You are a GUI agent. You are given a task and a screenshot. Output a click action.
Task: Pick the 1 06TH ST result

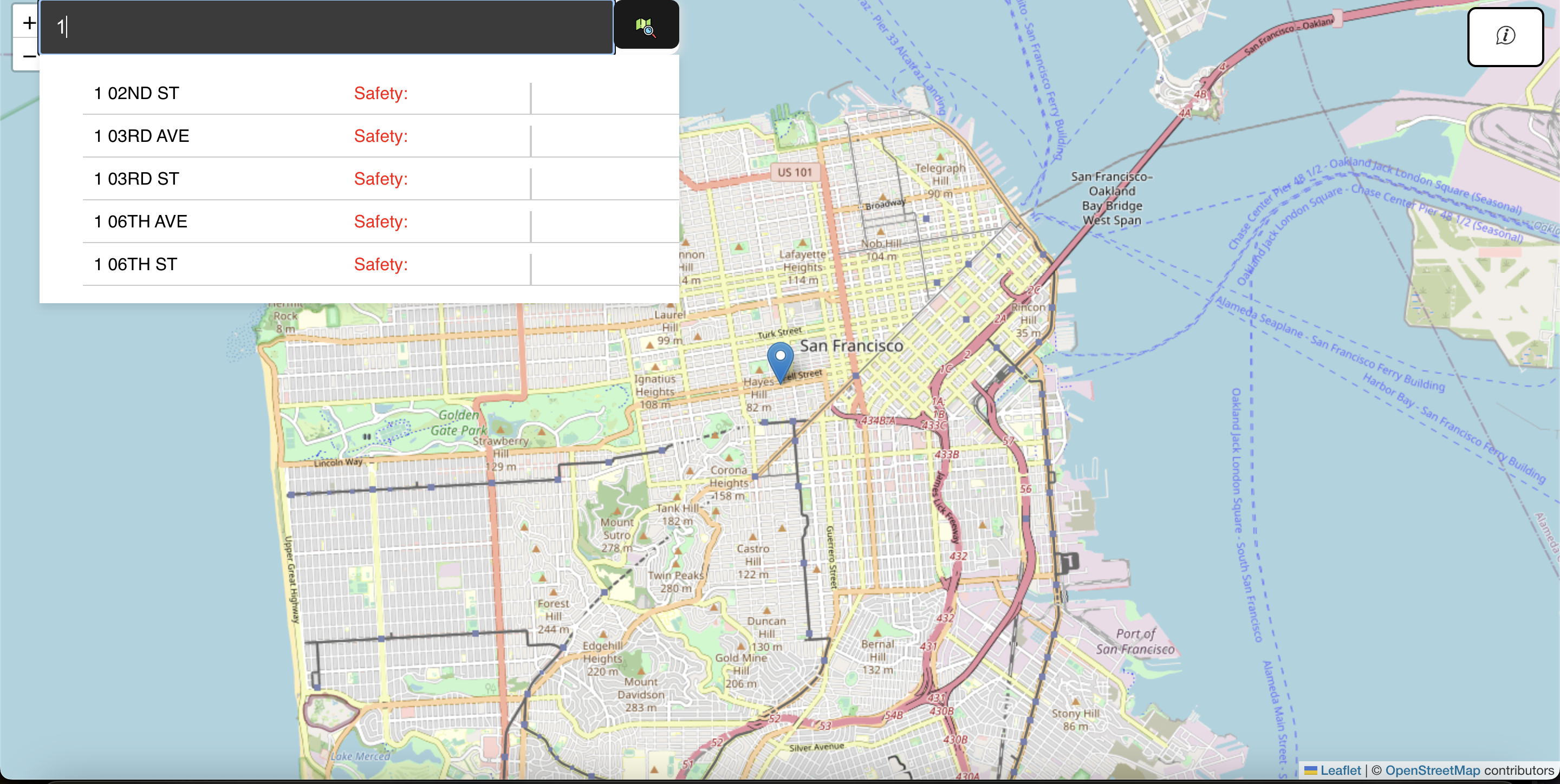click(135, 265)
